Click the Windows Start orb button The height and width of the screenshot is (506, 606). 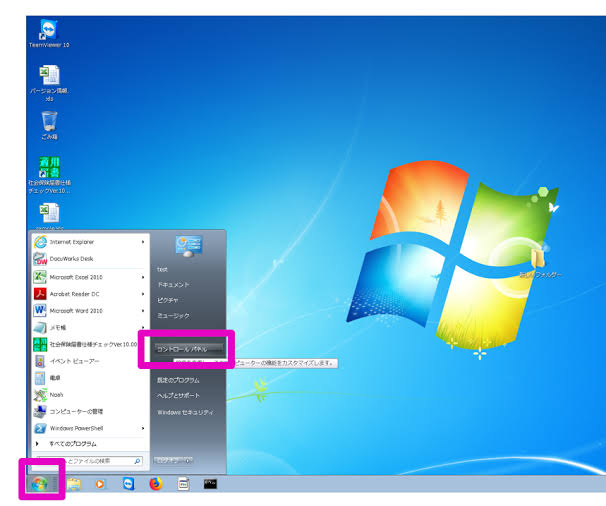click(x=39, y=484)
